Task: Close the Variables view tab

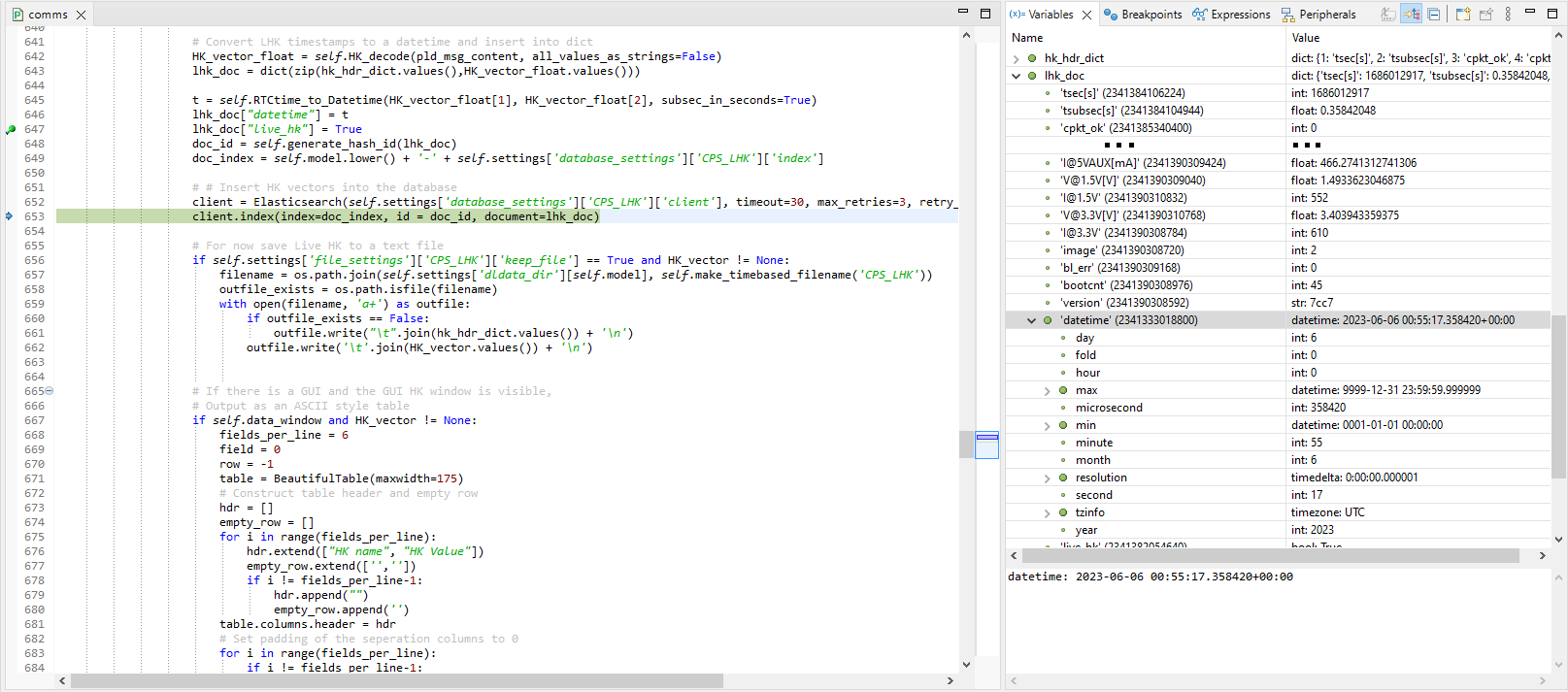Action: (1086, 15)
